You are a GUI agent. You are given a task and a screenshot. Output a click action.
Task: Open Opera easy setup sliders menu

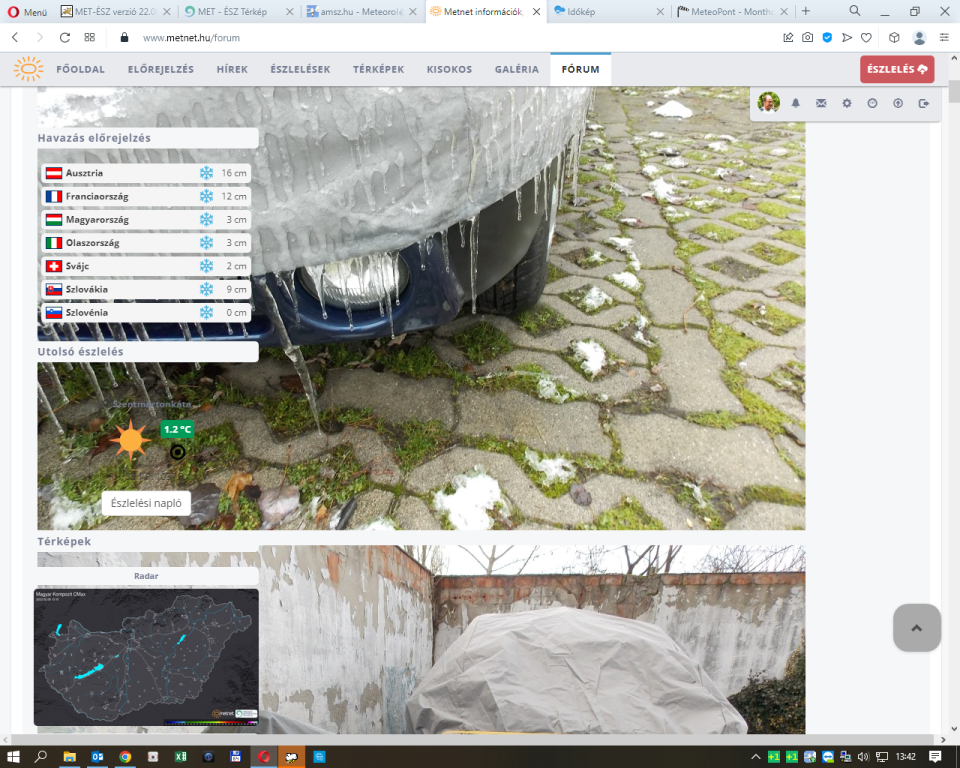pos(943,37)
